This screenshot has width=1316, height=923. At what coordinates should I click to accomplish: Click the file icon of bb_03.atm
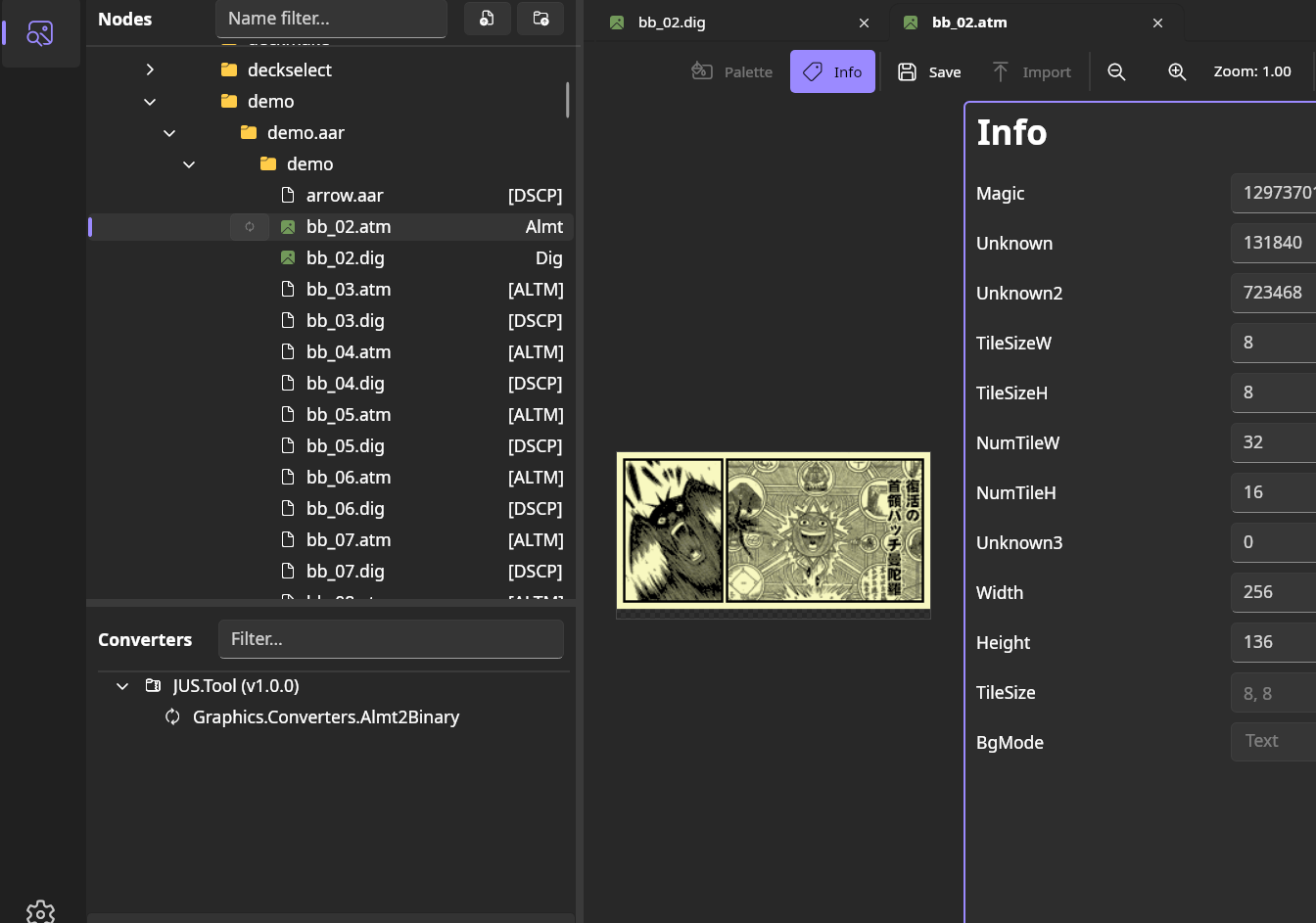click(x=288, y=290)
